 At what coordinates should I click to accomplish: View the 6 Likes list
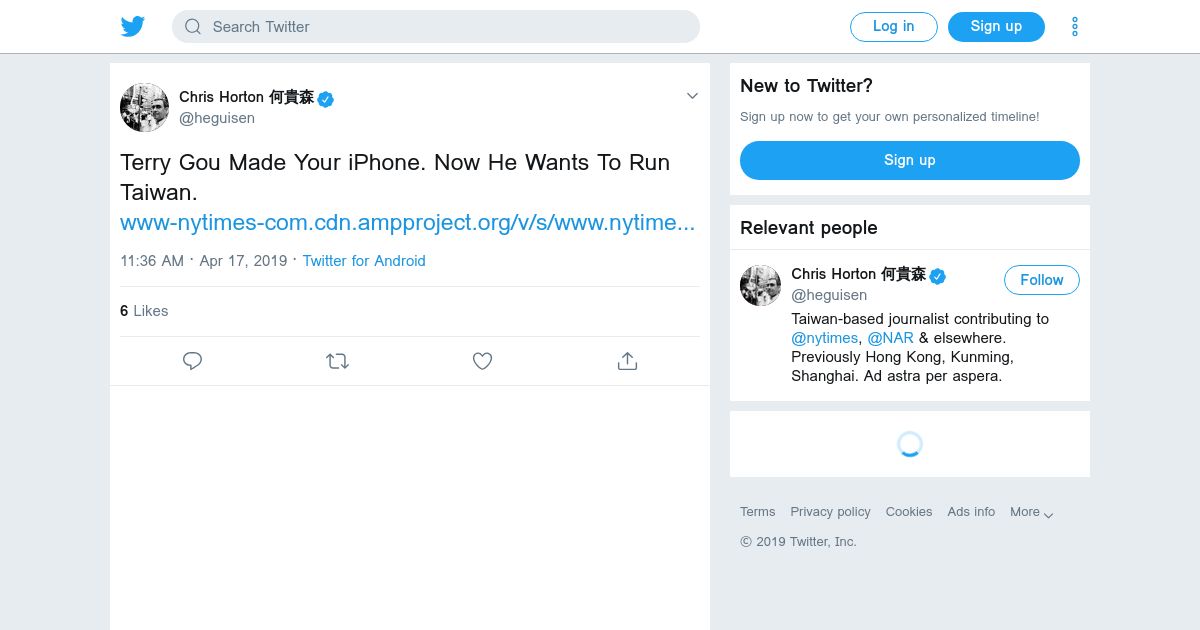pos(144,311)
